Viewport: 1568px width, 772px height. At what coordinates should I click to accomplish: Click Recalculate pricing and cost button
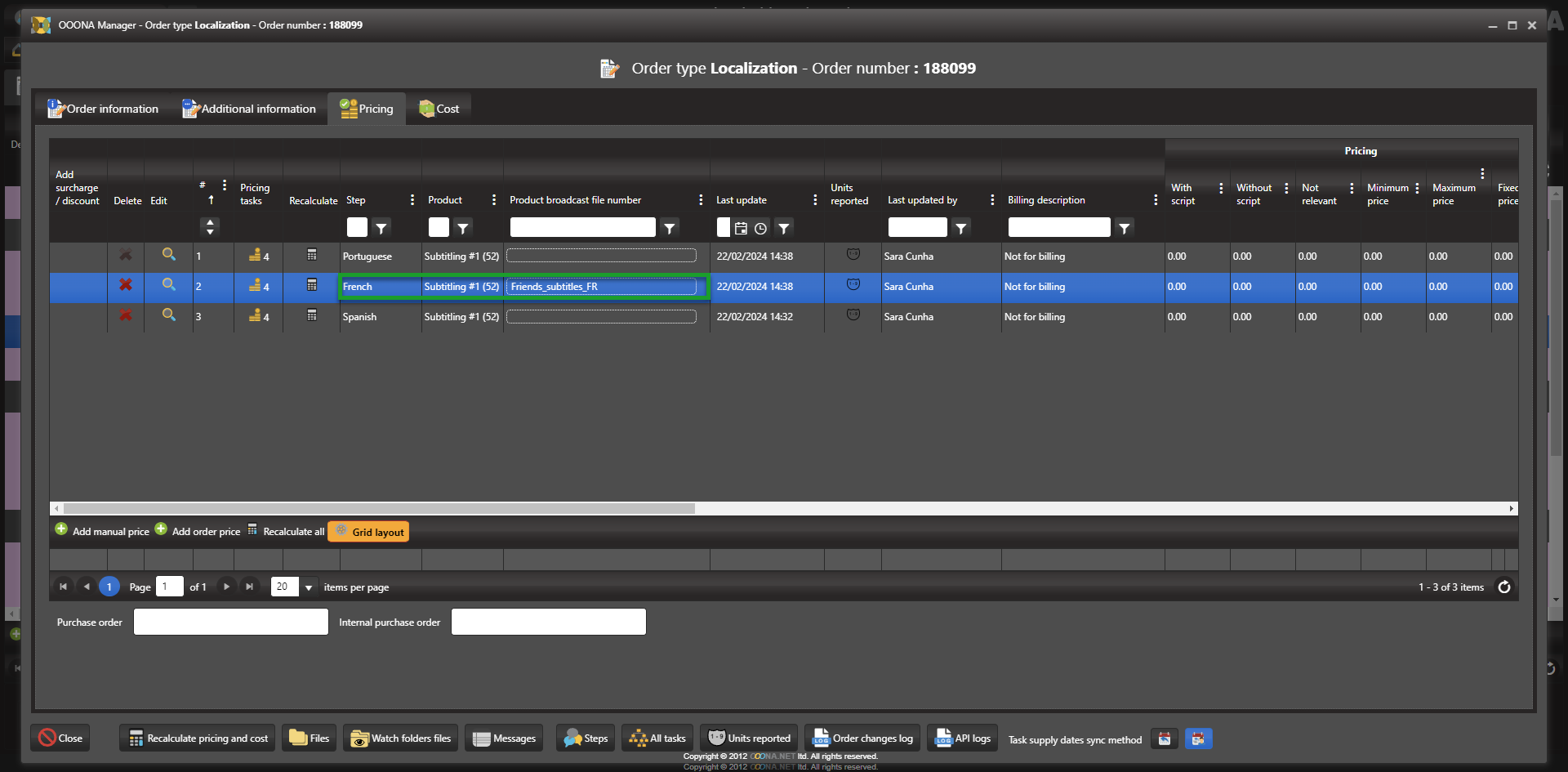pyautogui.click(x=198, y=739)
